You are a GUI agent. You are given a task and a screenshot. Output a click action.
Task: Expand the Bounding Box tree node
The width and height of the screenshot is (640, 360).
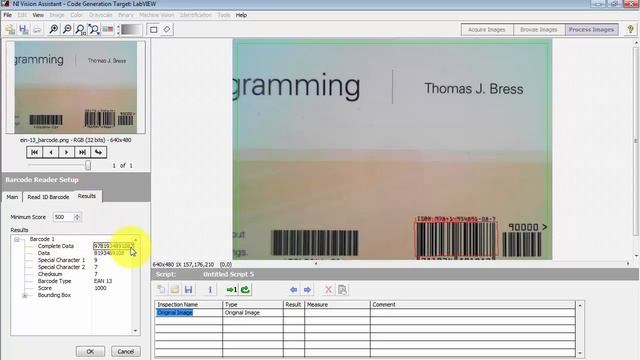[25, 295]
